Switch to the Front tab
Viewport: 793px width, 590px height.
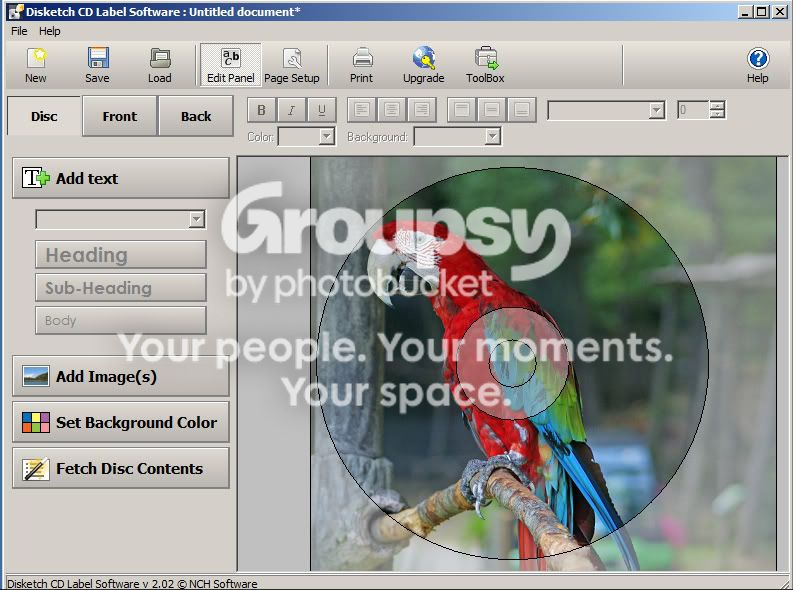pyautogui.click(x=120, y=116)
